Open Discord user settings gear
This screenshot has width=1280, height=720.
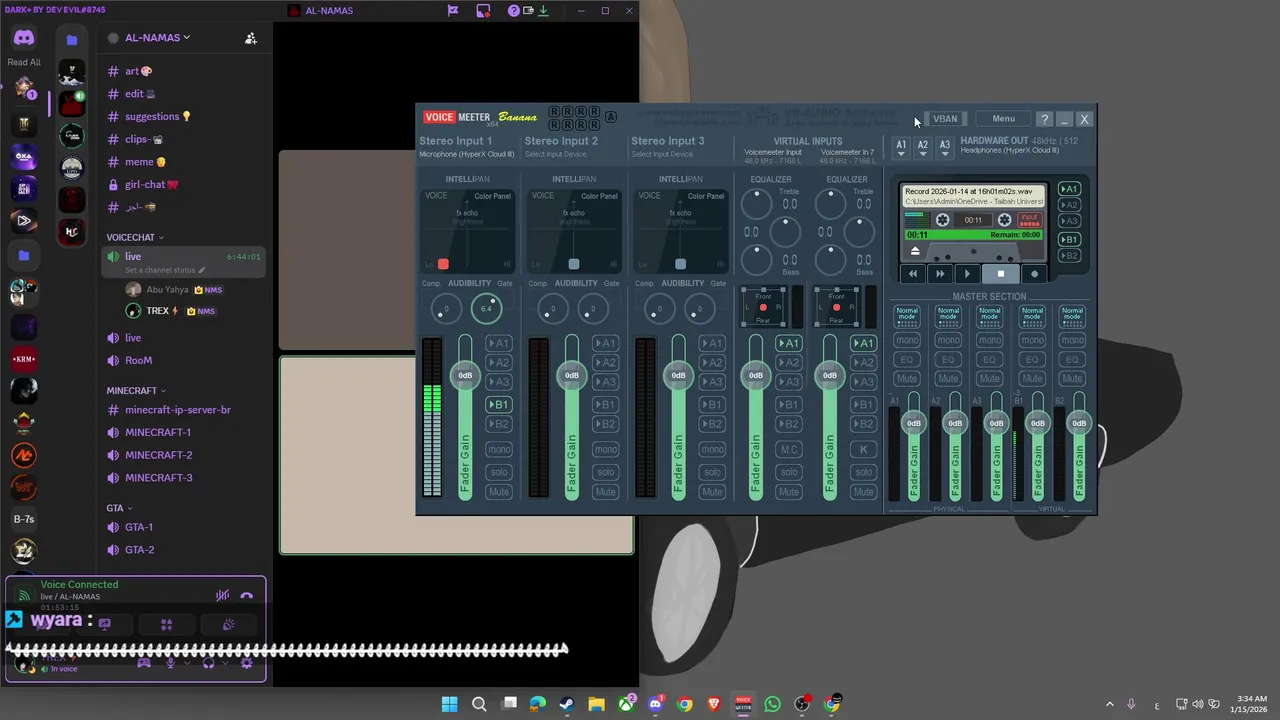coord(247,662)
